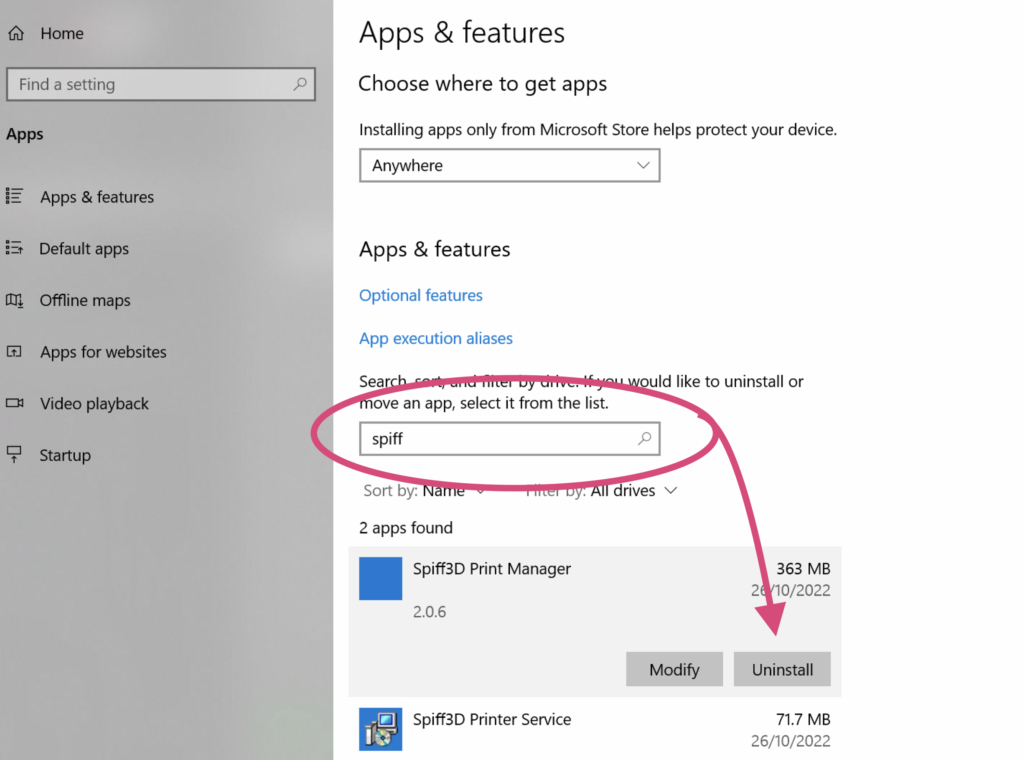The image size is (1024, 760).
Task: Click the Apps & features list icon
Action: pyautogui.click(x=14, y=197)
